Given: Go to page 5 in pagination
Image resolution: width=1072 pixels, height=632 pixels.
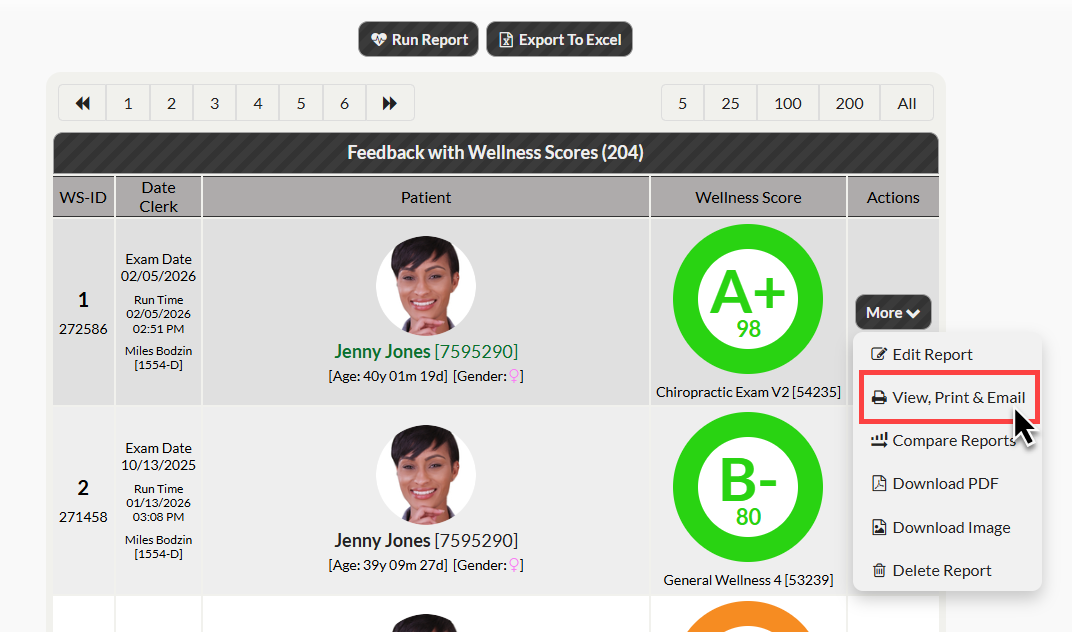Looking at the screenshot, I should 301,103.
